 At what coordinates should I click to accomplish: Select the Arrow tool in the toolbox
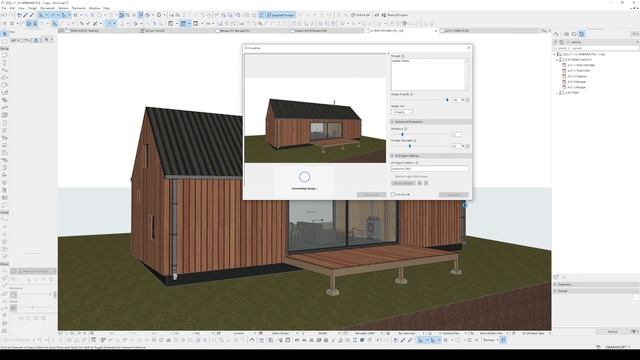pos(4,34)
